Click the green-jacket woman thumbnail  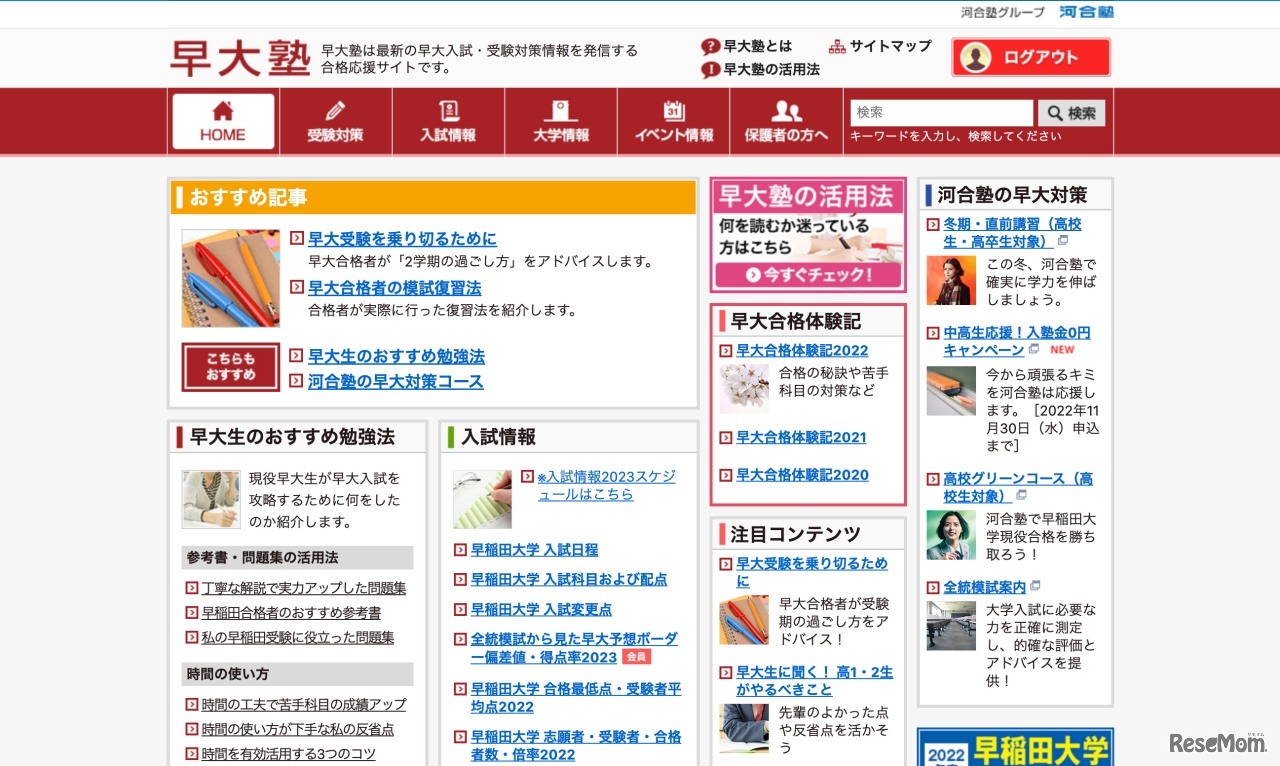pos(951,535)
